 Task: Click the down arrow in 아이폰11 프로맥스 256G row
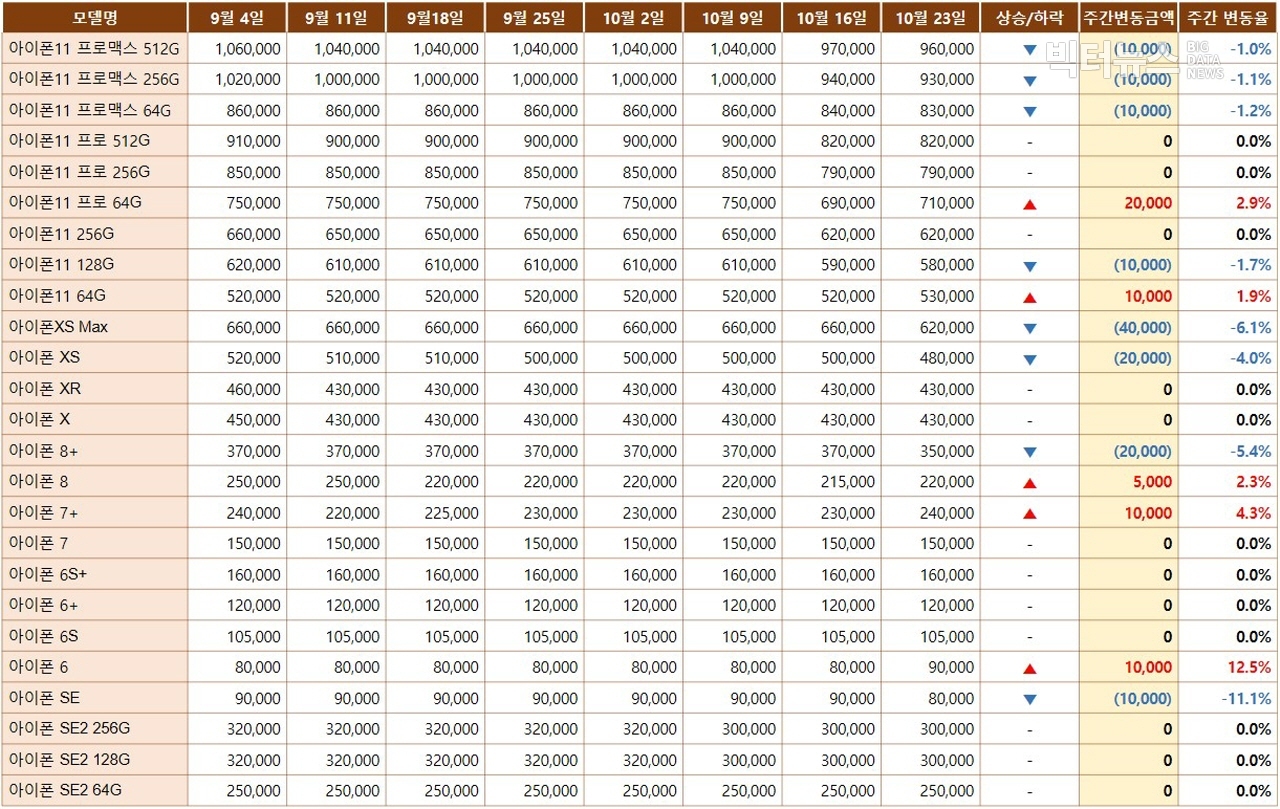1030,80
